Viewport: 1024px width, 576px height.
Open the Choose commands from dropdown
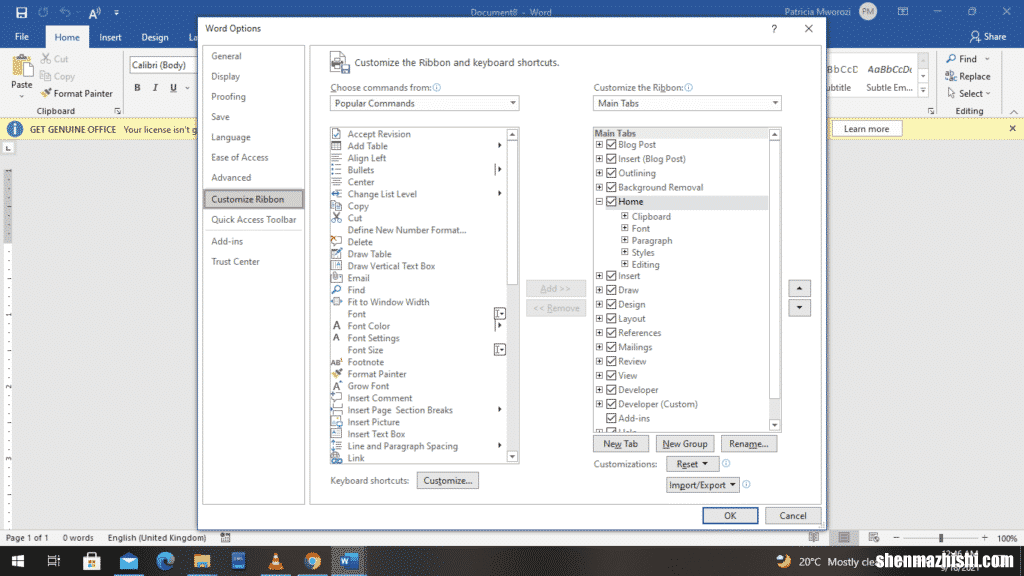(424, 103)
